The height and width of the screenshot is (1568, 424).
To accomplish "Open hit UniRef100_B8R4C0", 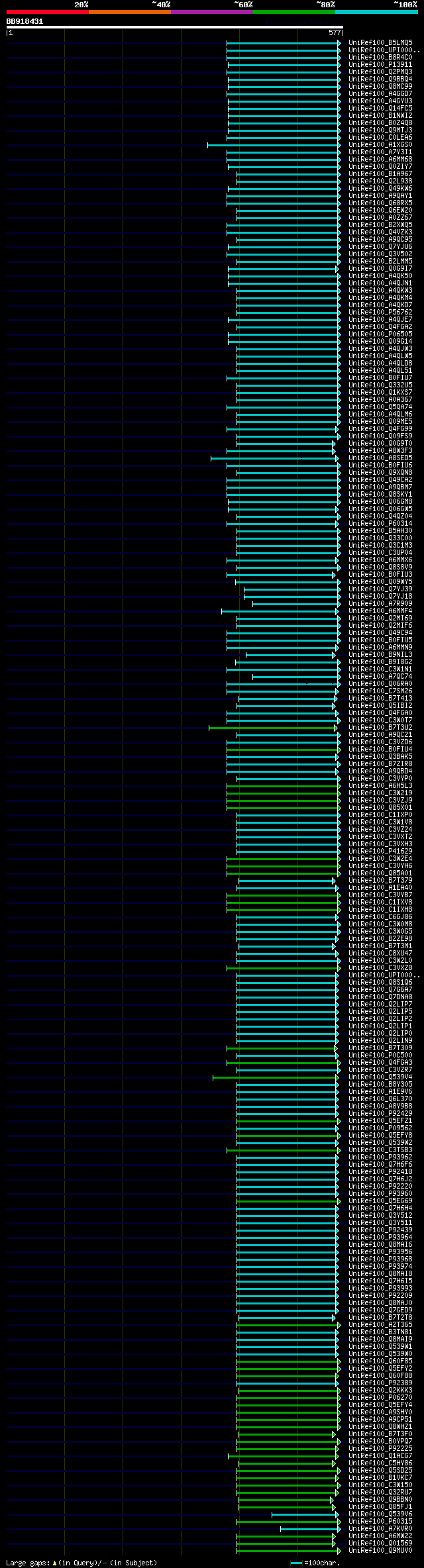I will [x=380, y=57].
